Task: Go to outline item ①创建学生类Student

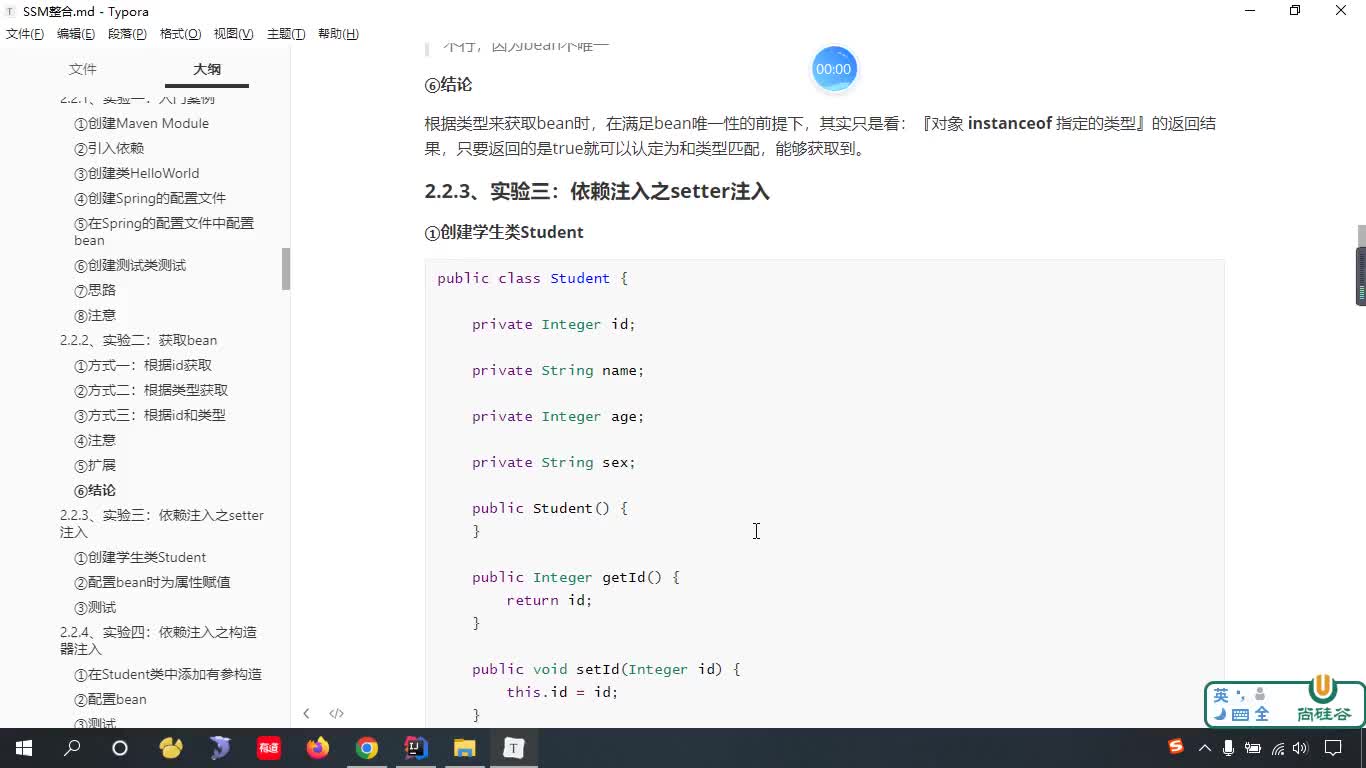Action: coord(140,558)
